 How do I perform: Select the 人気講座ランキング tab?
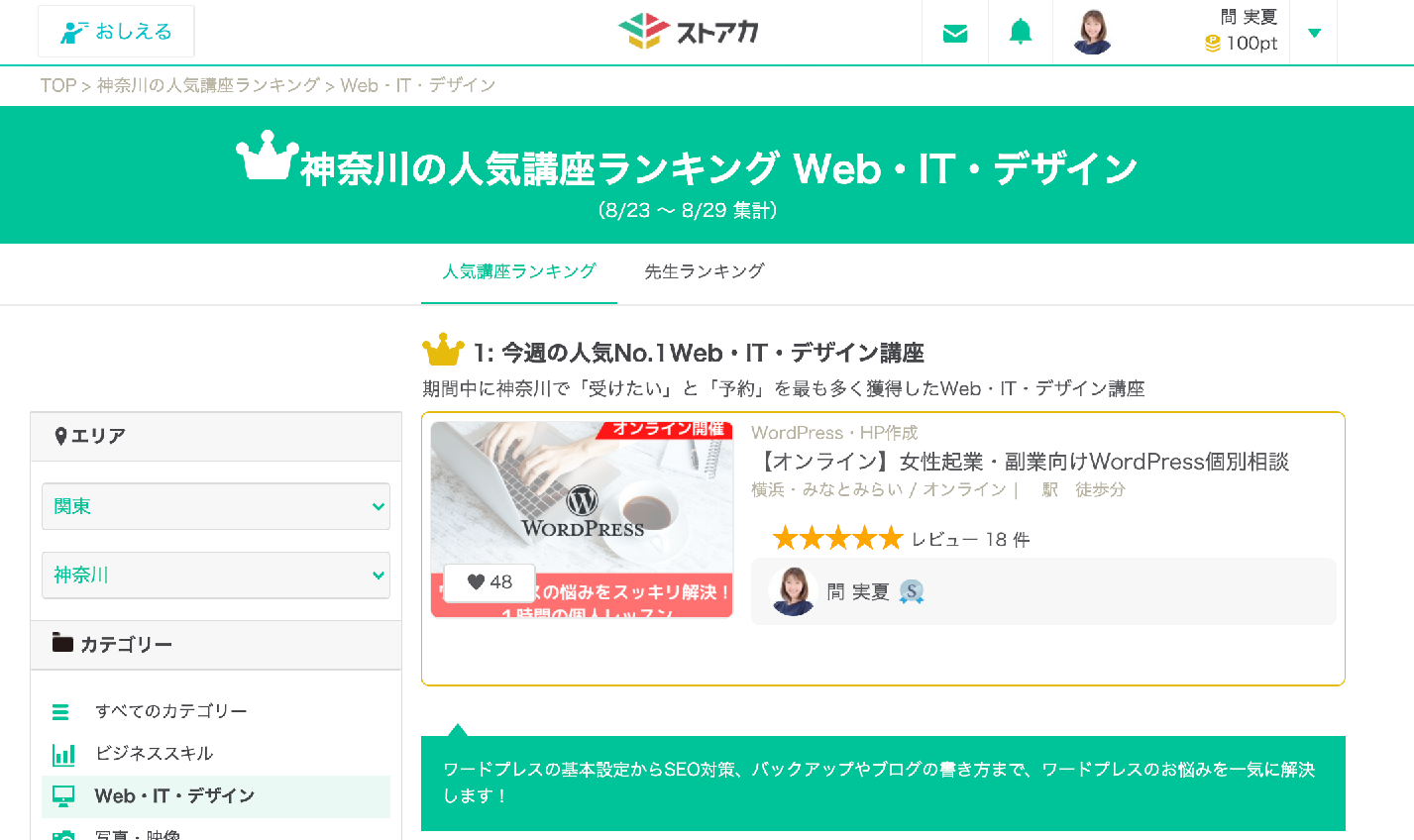[519, 271]
